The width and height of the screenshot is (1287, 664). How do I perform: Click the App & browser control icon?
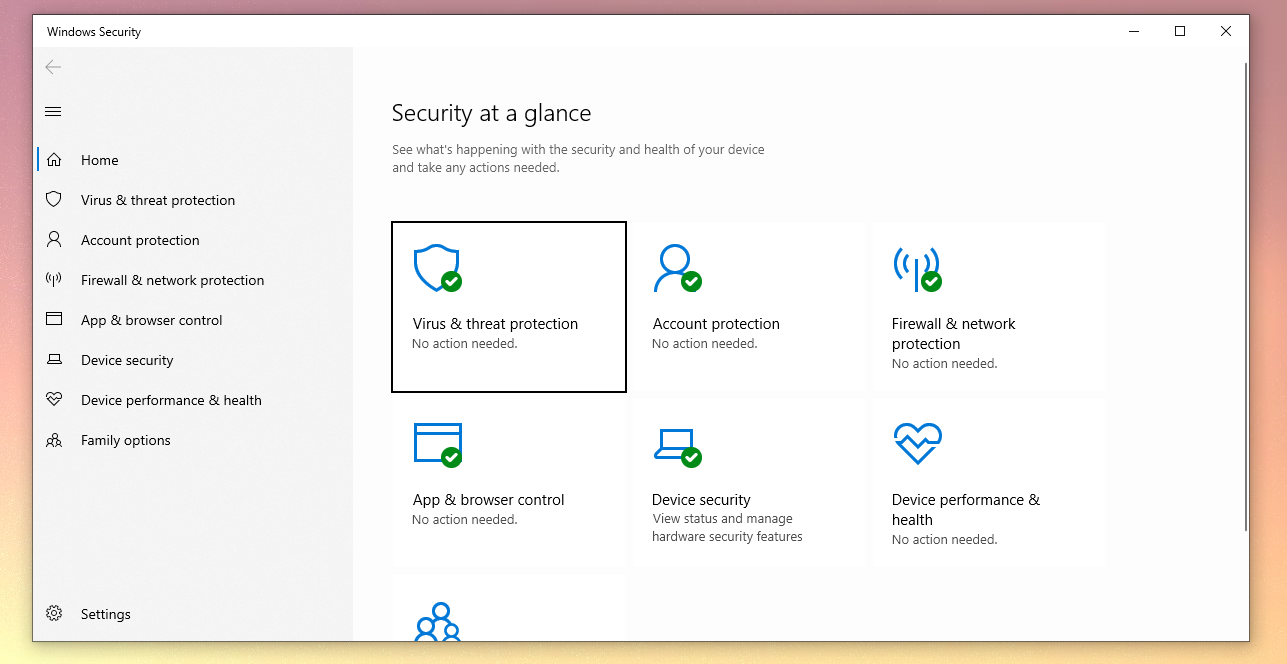coord(436,444)
